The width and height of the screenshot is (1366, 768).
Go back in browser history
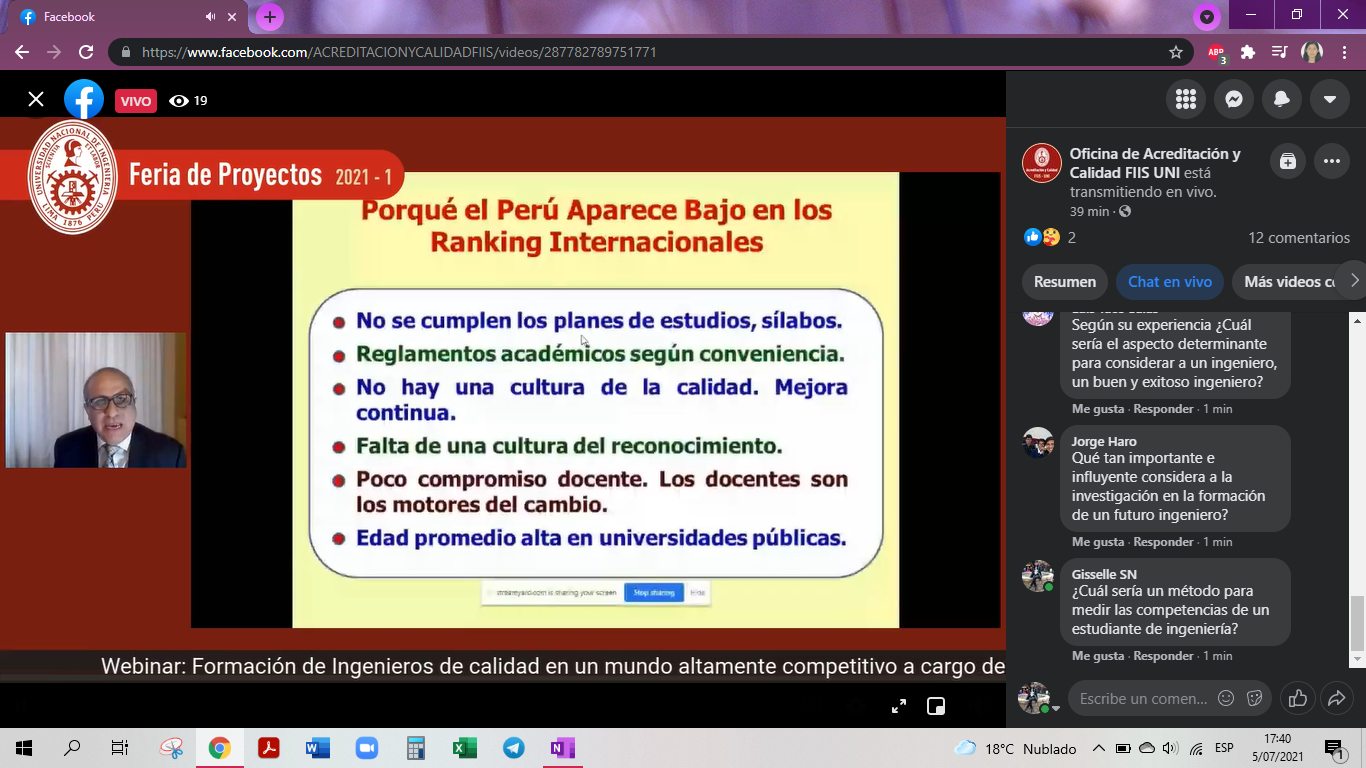[22, 52]
